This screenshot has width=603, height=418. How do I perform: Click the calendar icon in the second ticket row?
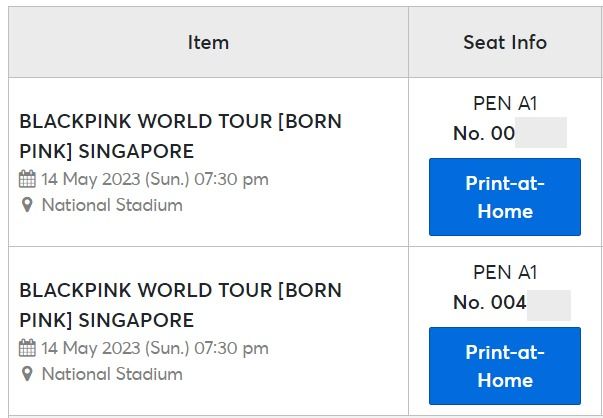(x=28, y=349)
